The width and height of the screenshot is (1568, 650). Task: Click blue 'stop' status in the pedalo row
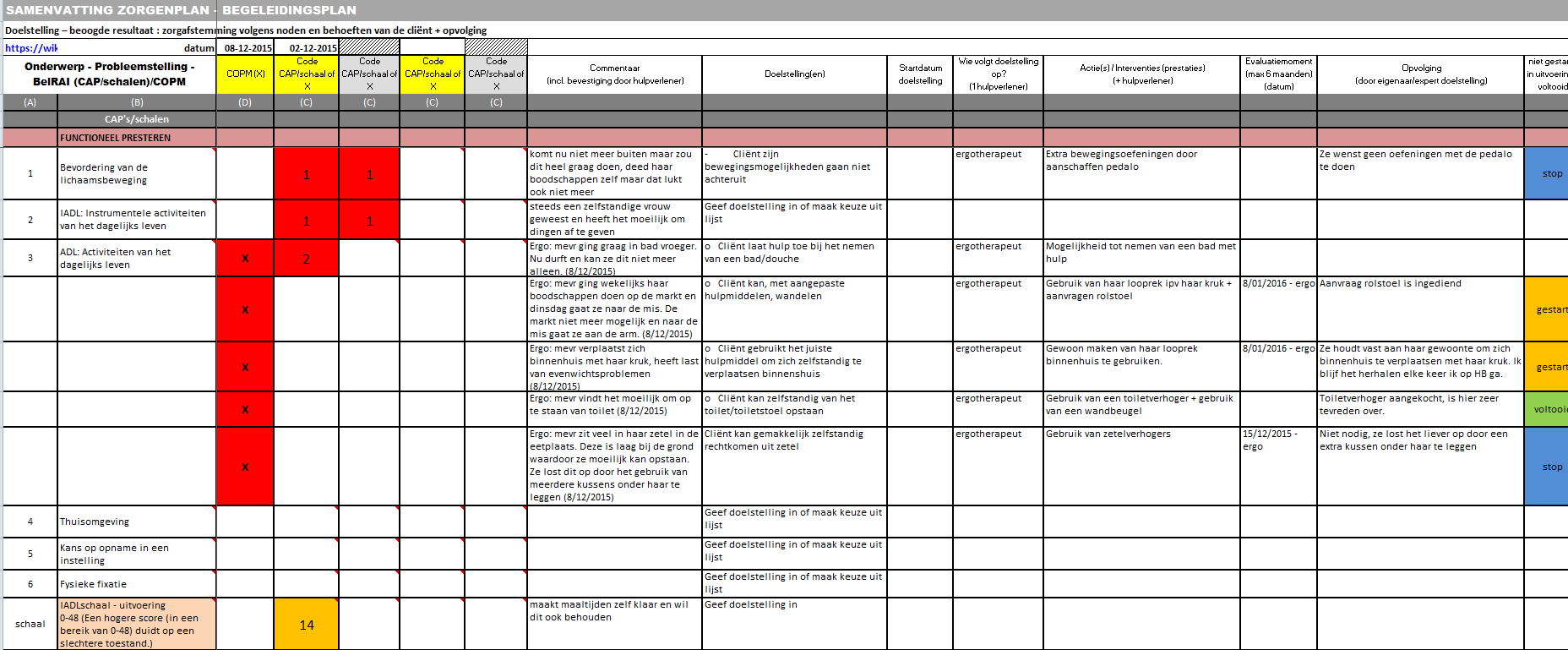point(1547,173)
